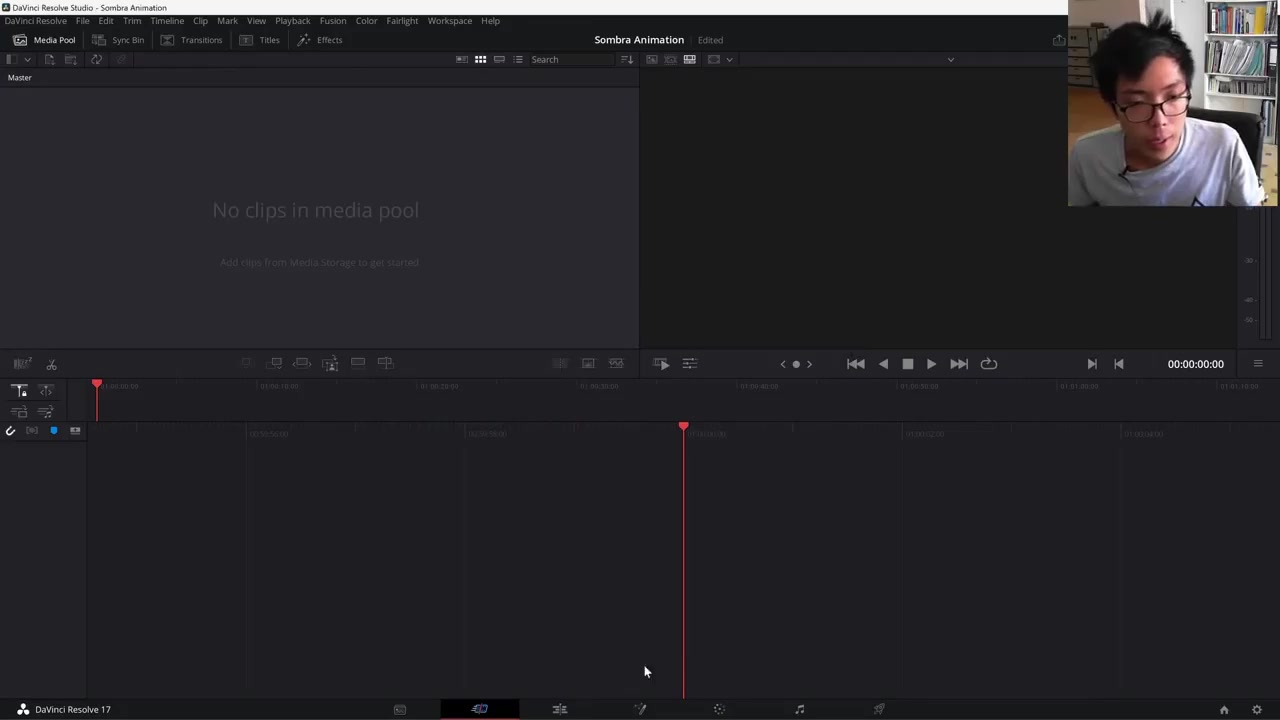Screen dimensions: 1280x720
Task: Open the Tools sliders icon under viewer
Action: point(689,364)
